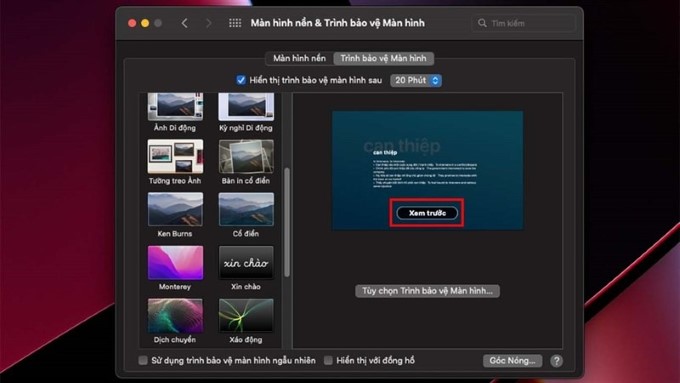Switch to Màn hình nền tab
The height and width of the screenshot is (383, 680).
coord(299,58)
